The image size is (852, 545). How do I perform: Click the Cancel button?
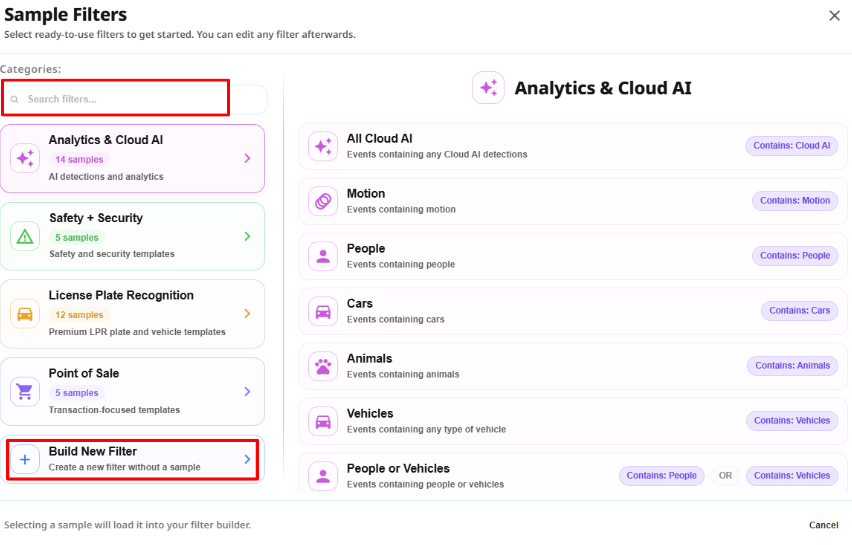click(x=823, y=525)
